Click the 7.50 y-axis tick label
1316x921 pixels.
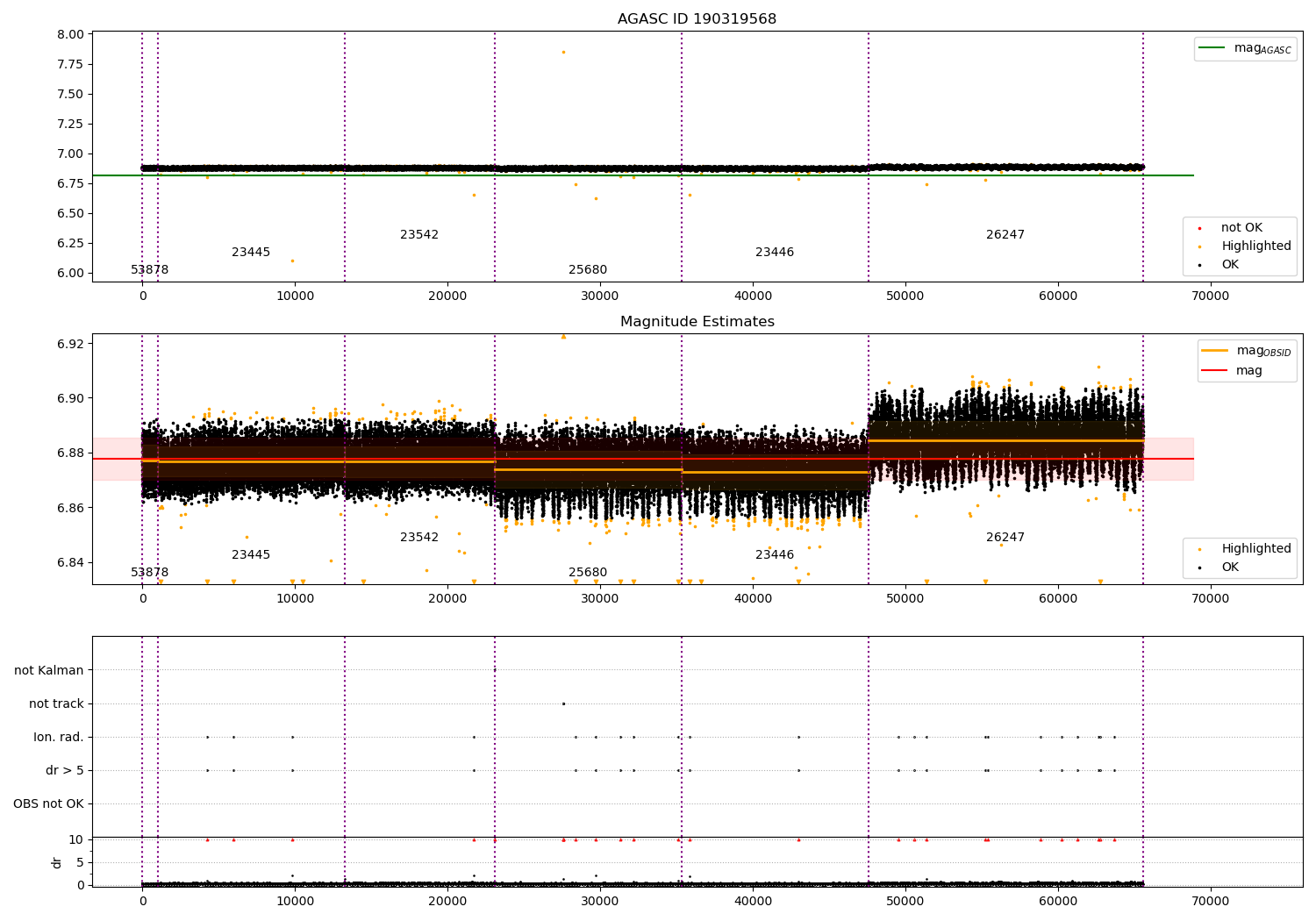[x=70, y=95]
